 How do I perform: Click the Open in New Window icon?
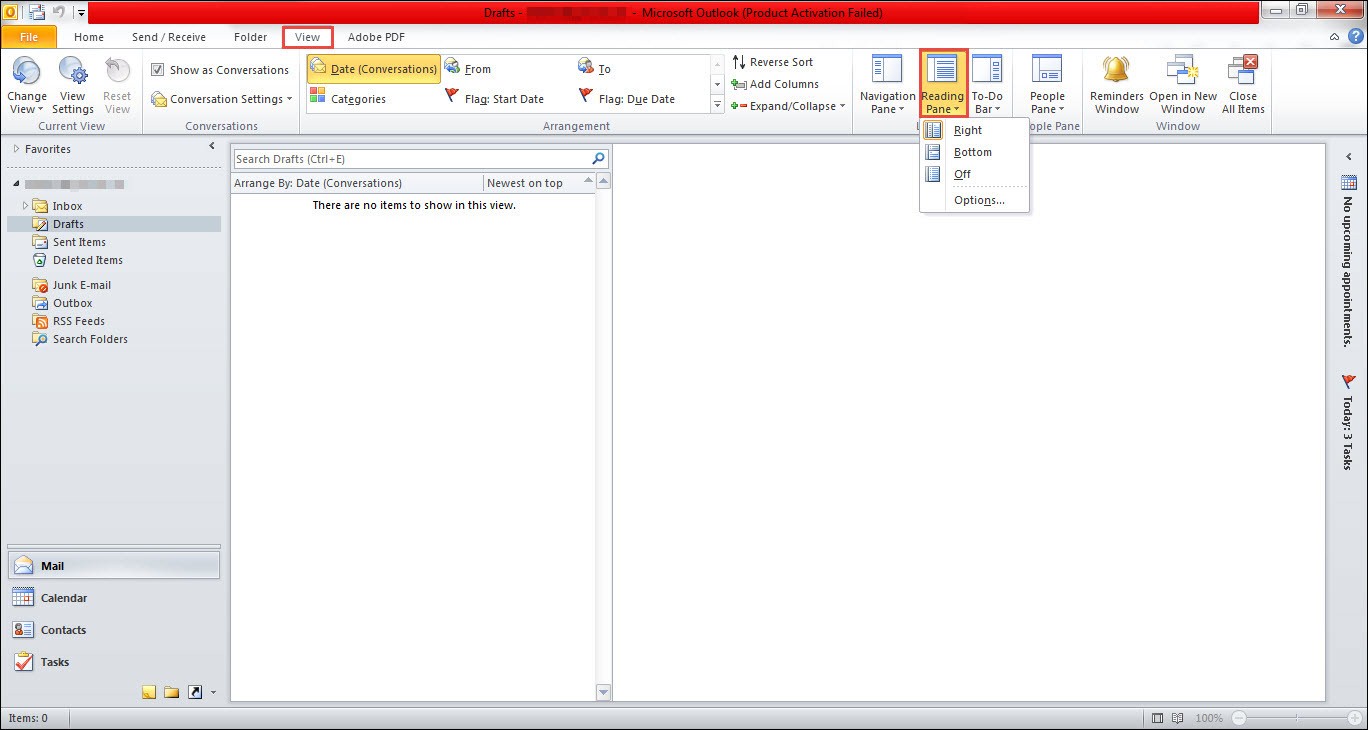(1183, 70)
